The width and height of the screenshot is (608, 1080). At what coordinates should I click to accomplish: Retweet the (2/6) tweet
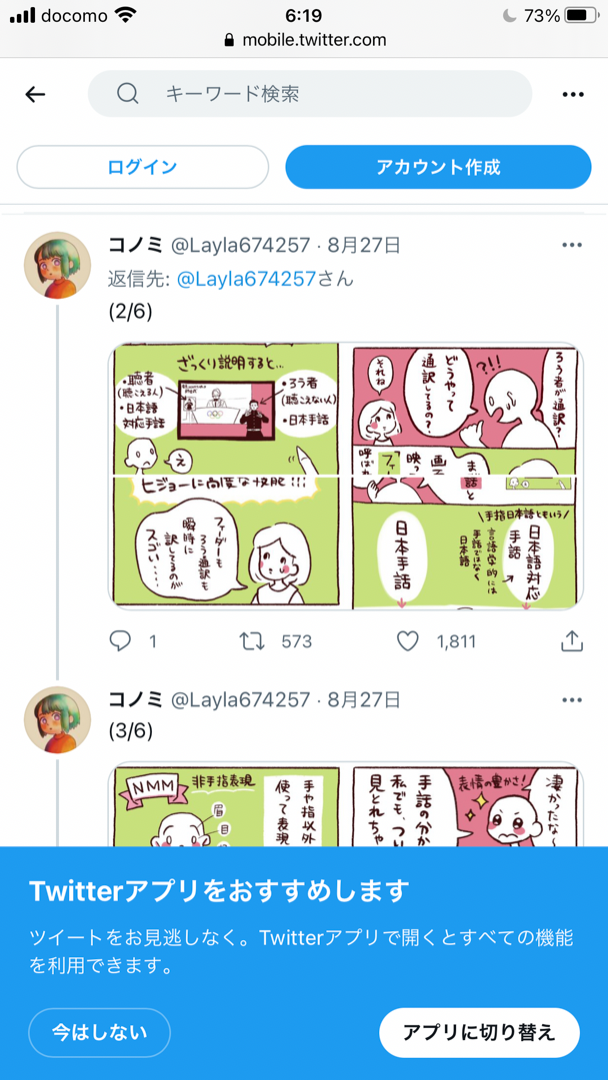pos(251,641)
